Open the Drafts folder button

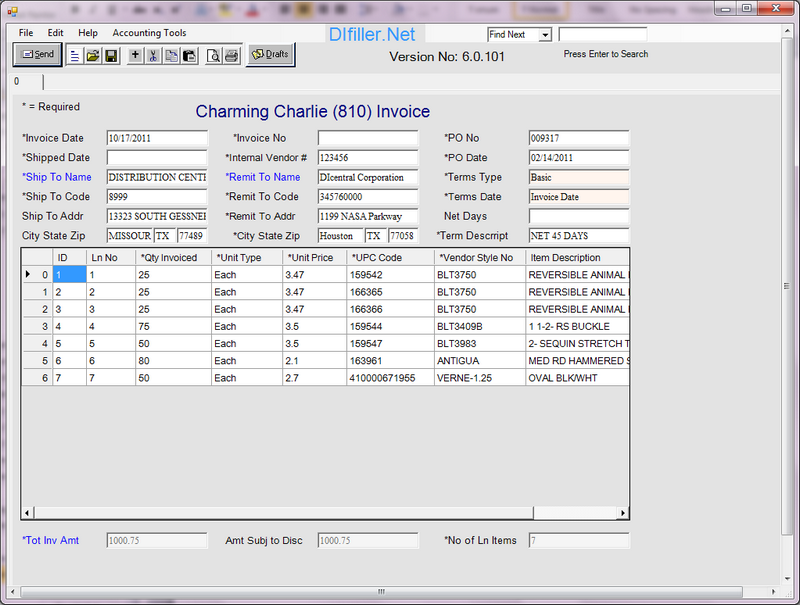[270, 54]
